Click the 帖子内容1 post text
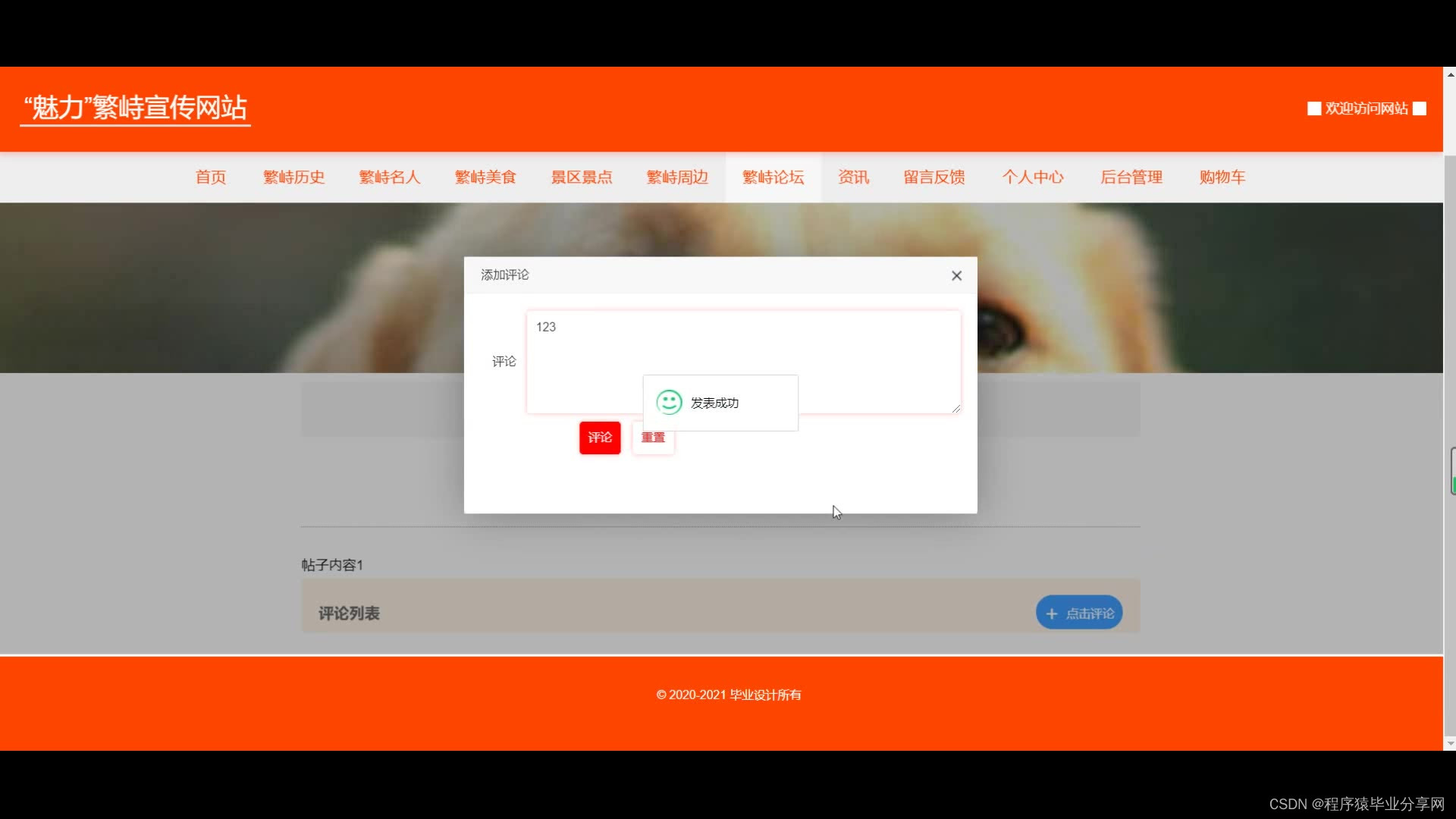 pyautogui.click(x=332, y=565)
